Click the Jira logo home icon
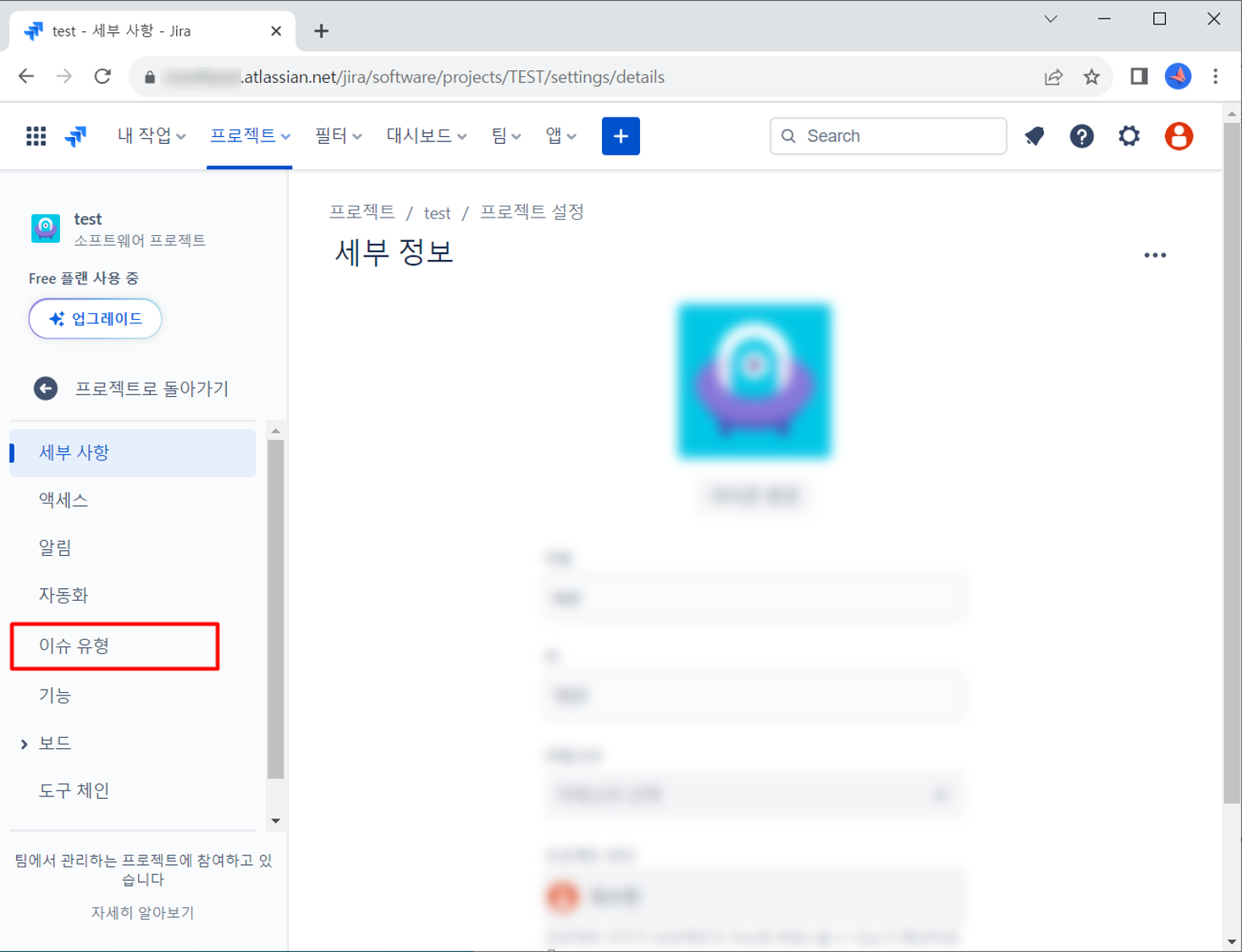Screen dimensions: 1242x952 76,136
